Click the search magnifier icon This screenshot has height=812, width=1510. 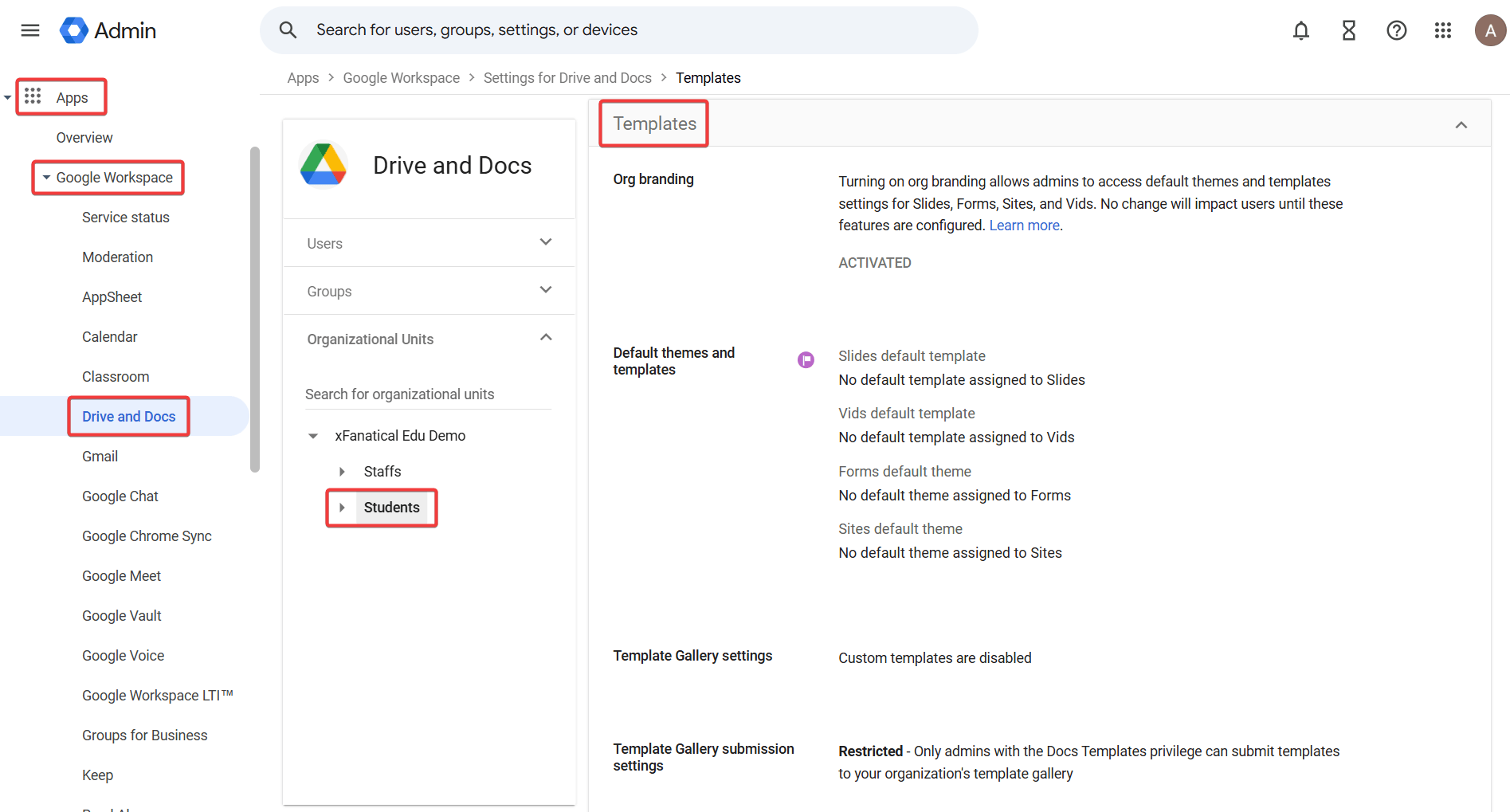coord(288,30)
